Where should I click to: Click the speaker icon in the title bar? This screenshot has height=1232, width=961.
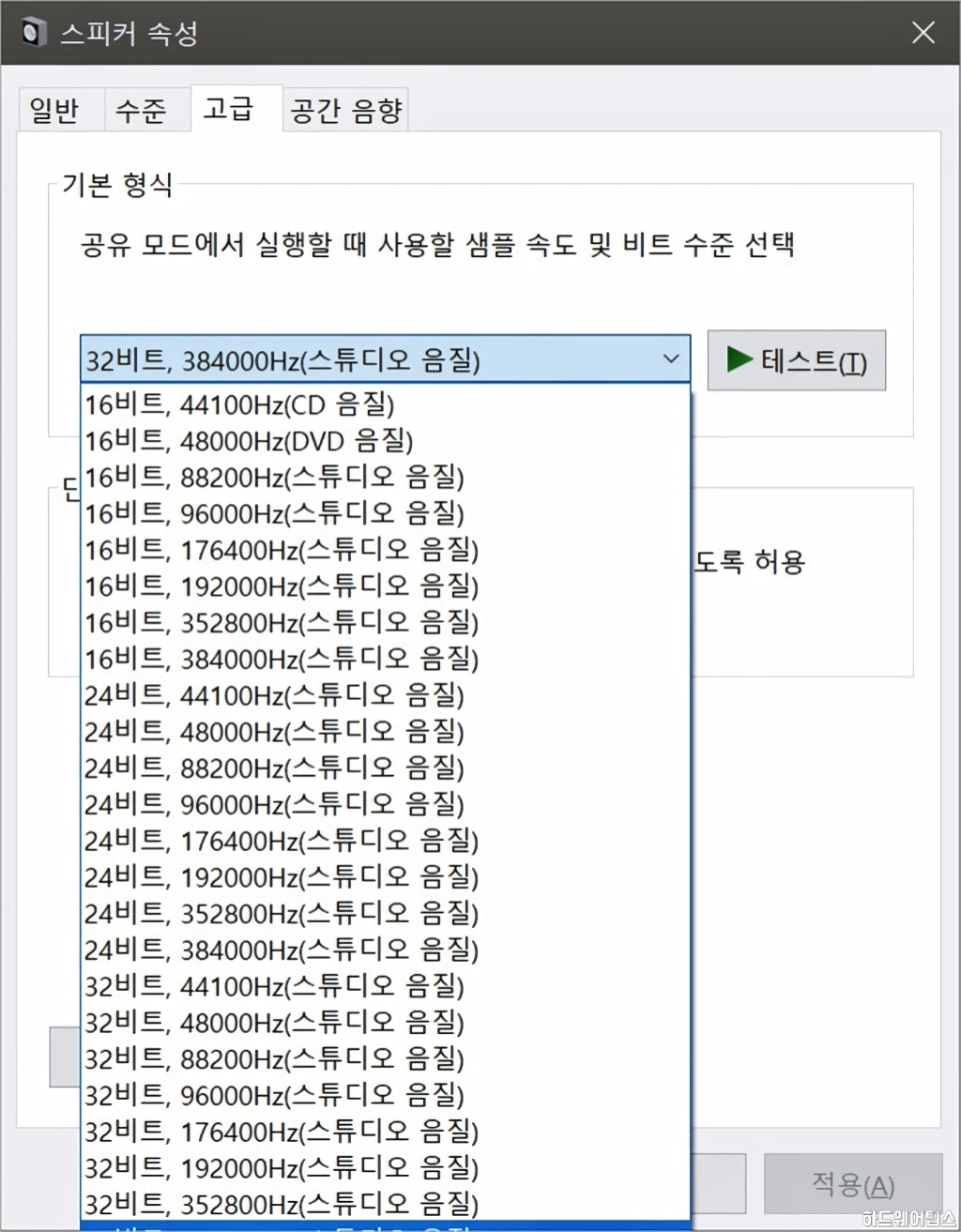tap(34, 33)
